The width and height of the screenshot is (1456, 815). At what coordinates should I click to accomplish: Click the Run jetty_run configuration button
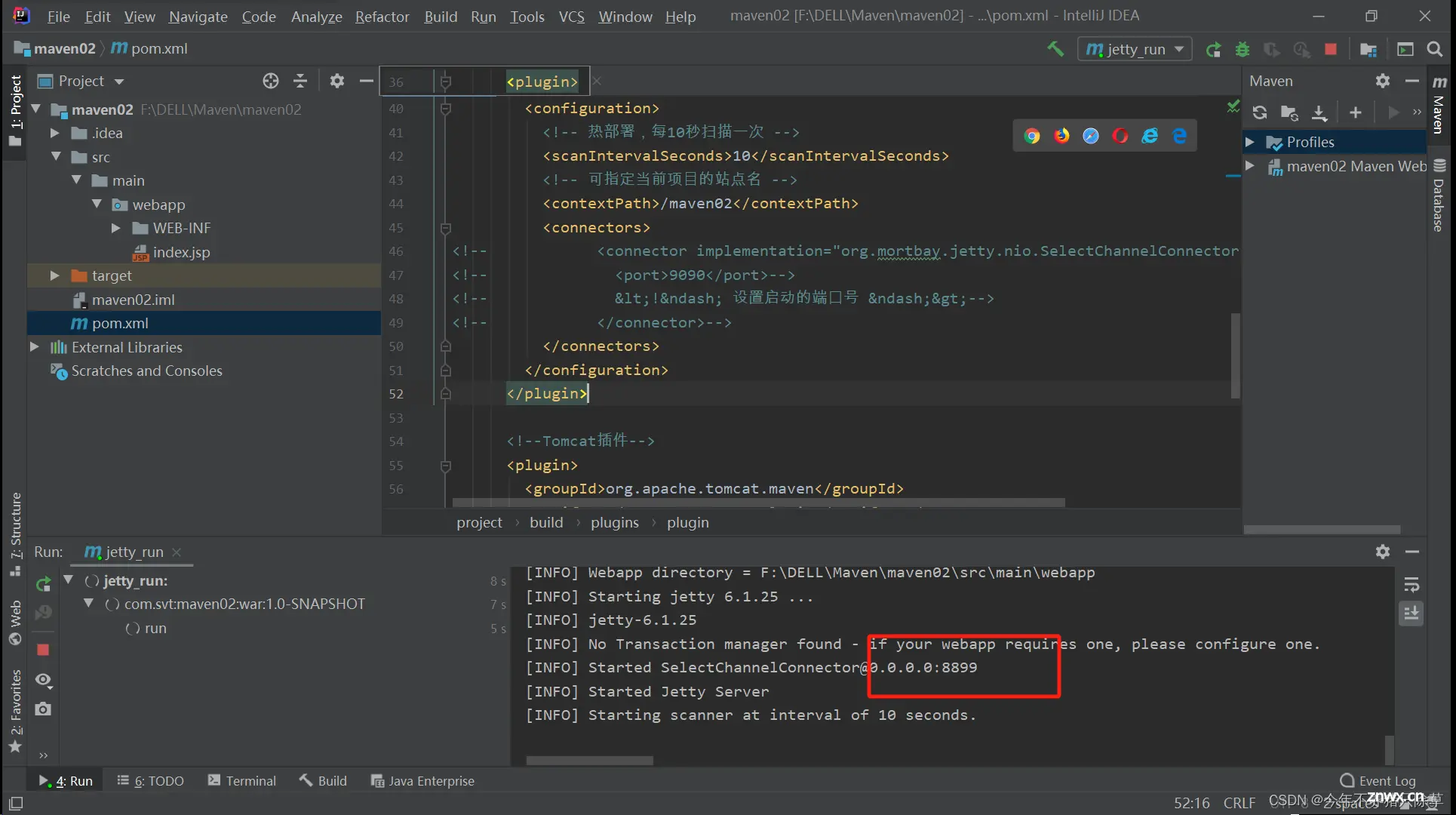click(x=1213, y=48)
